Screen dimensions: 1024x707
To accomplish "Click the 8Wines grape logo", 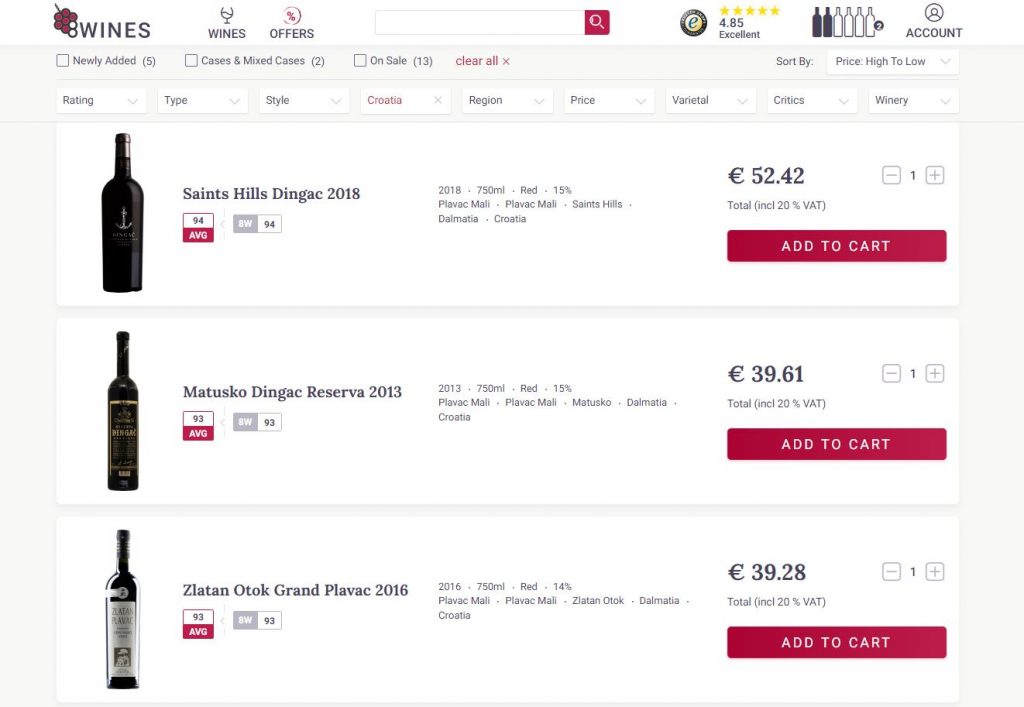I will coord(102,22).
